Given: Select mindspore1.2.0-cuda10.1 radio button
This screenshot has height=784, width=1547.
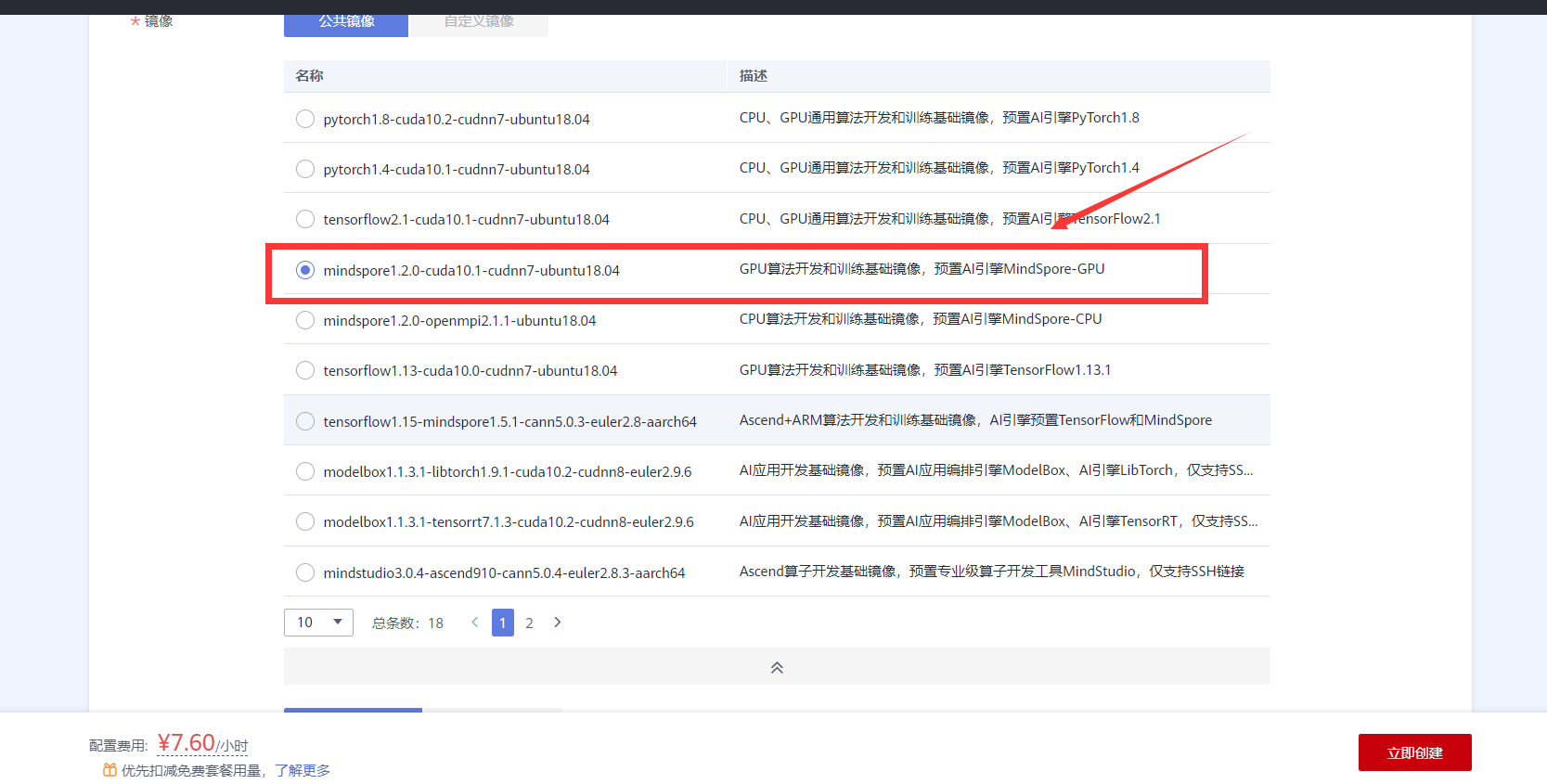Looking at the screenshot, I should coord(304,270).
